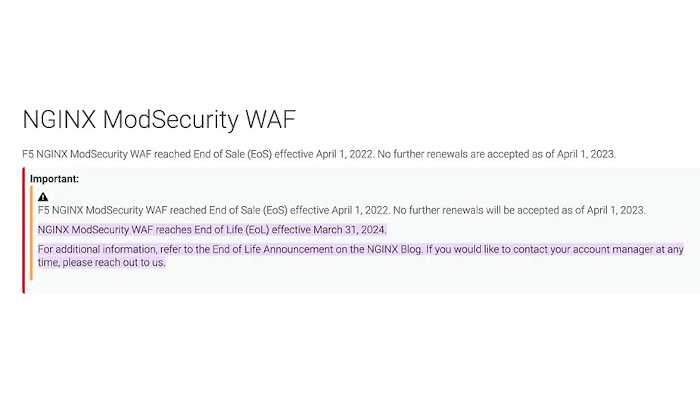Click the red vertical bar of the callout
The image size is (700, 400).
[x=24, y=230]
